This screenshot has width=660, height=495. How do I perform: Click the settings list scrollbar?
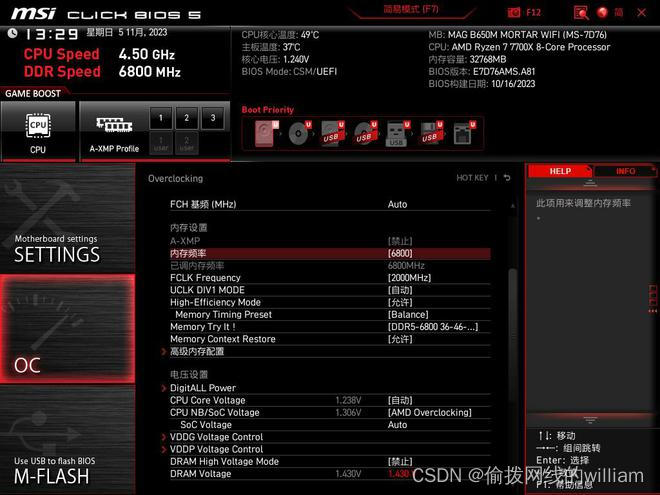[512, 337]
